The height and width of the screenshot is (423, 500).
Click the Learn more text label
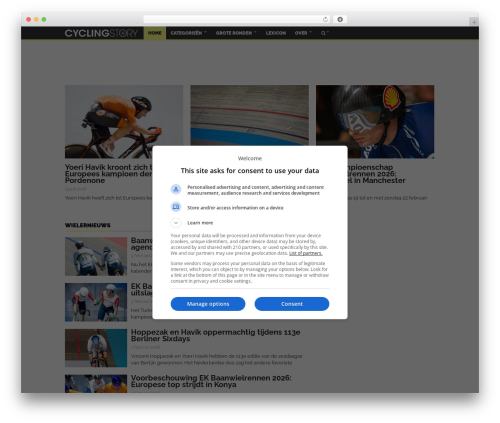[200, 223]
